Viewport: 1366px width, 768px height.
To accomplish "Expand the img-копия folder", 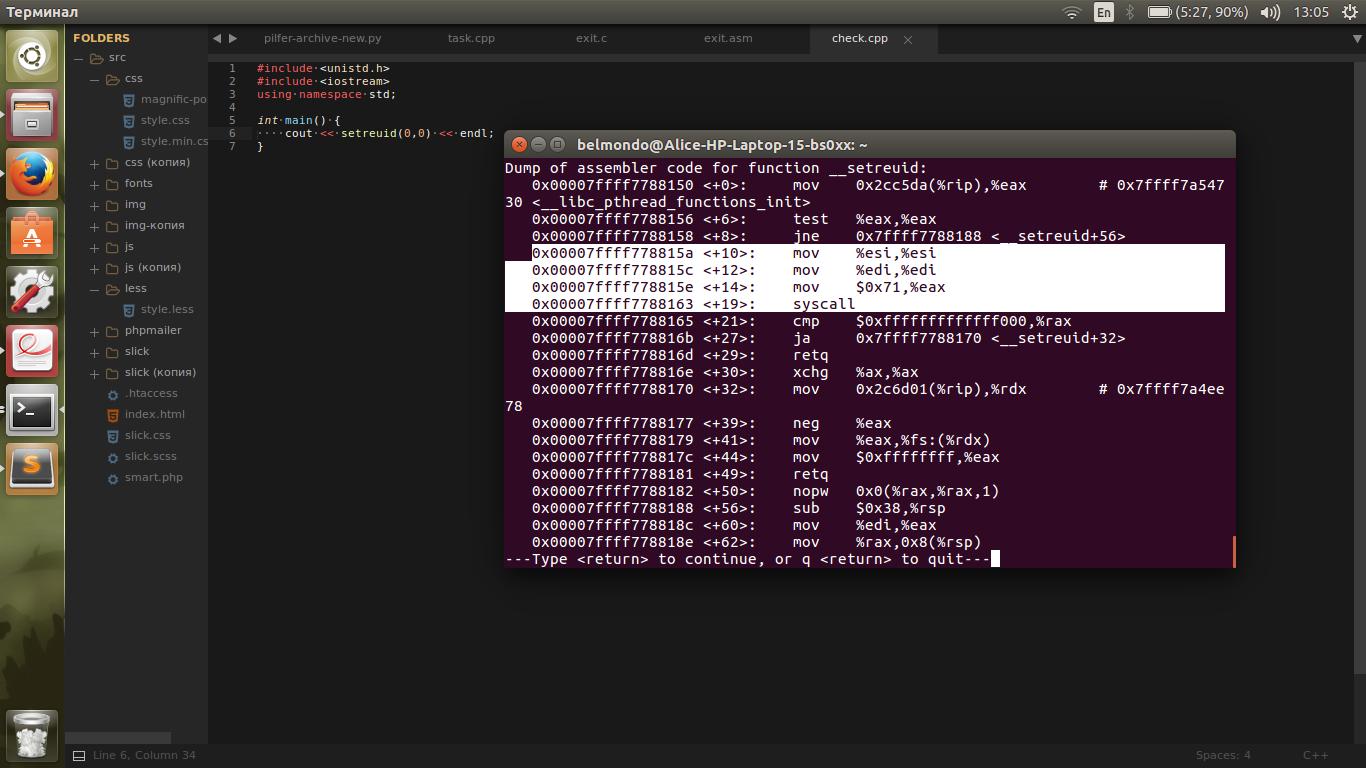I will [94, 226].
